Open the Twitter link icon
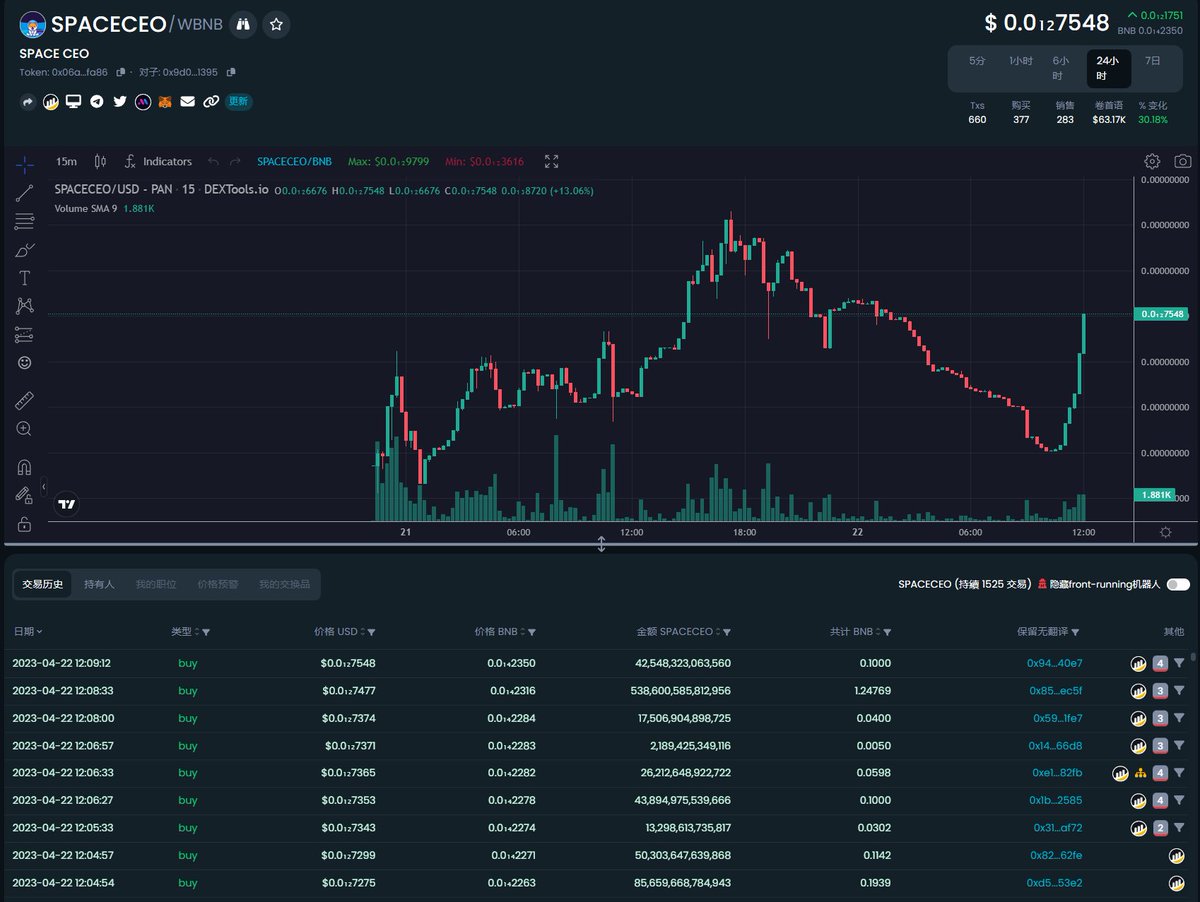Image resolution: width=1200 pixels, height=902 pixels. point(120,102)
